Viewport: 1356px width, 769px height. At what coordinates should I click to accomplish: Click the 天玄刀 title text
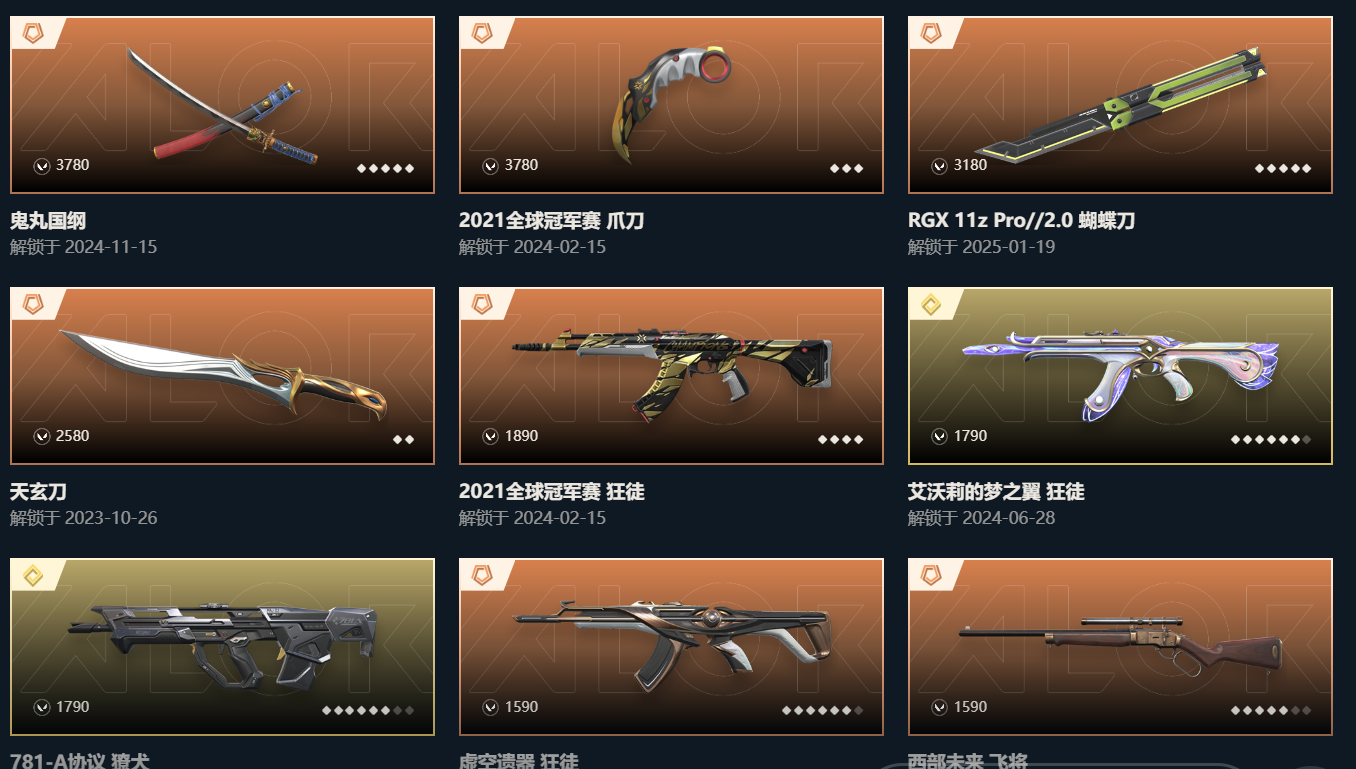[x=38, y=492]
